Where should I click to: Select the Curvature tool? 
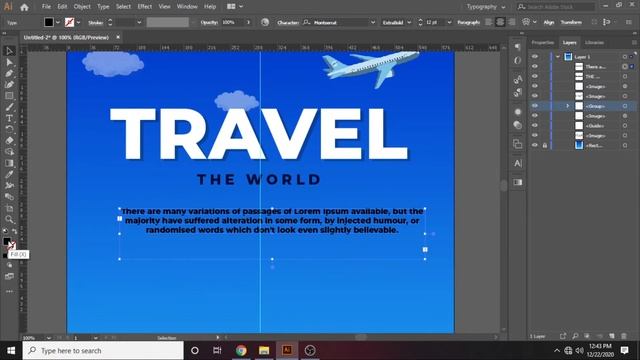(9, 84)
